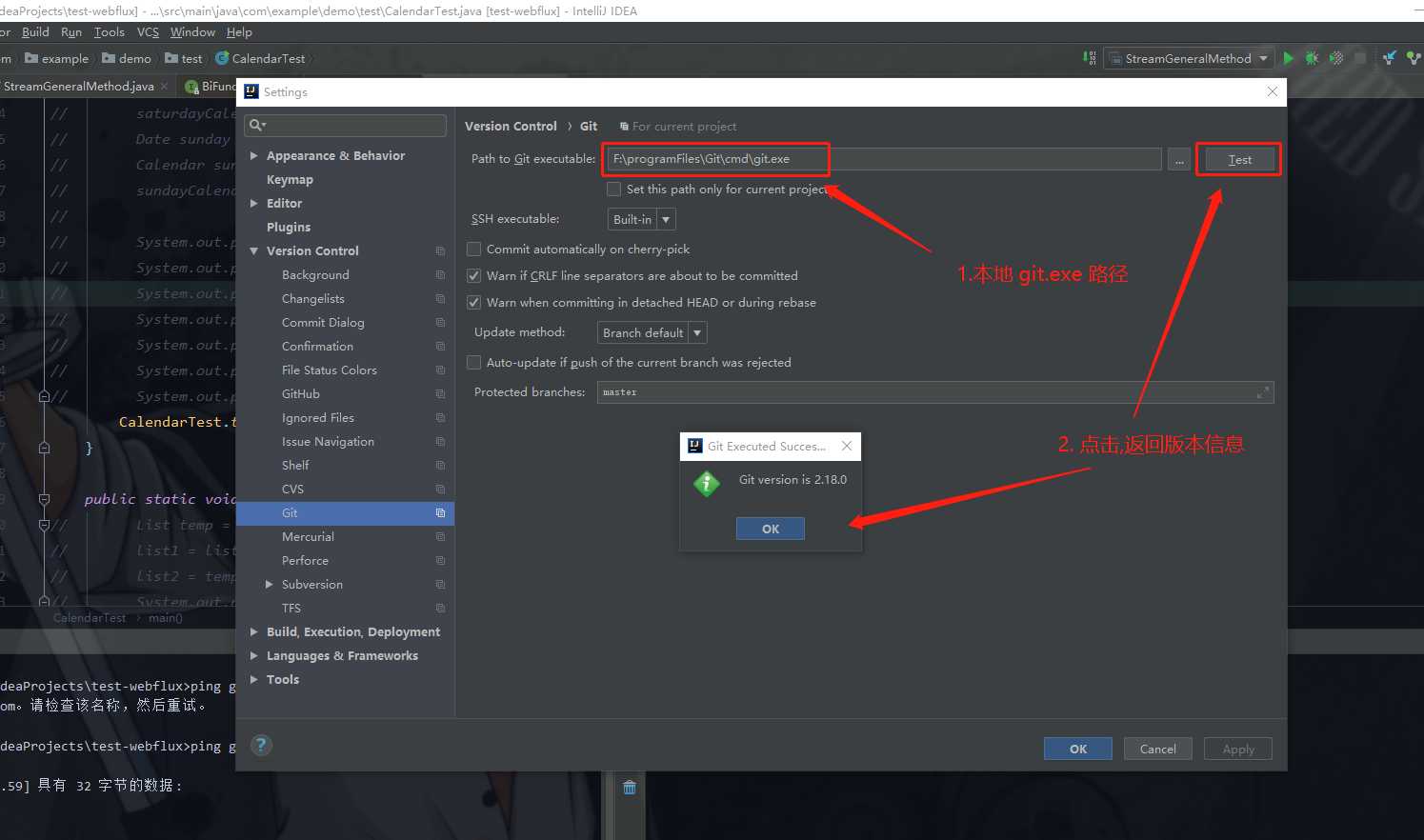
Task: Collapse the Version Control settings group
Action: click(254, 250)
